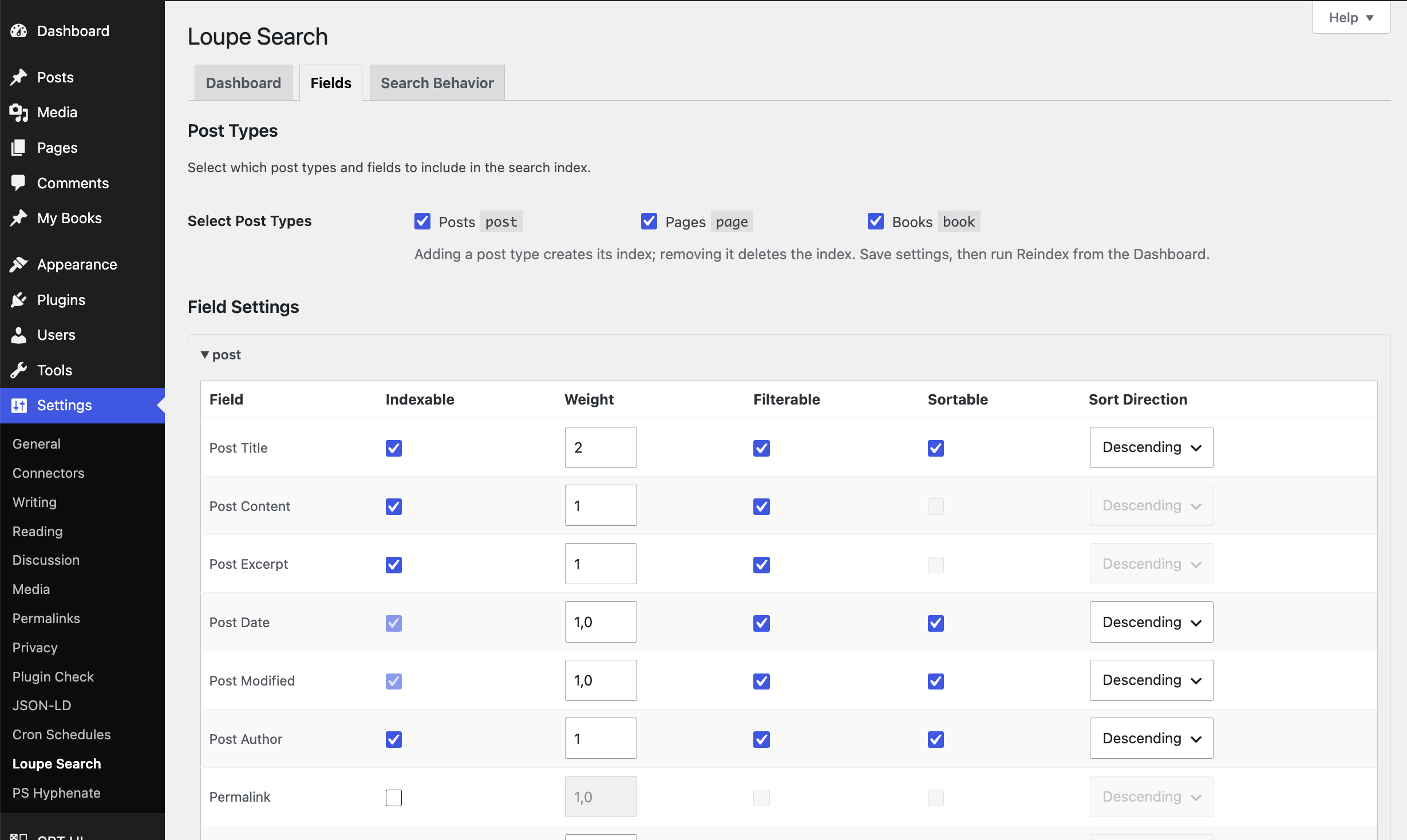Viewport: 1407px width, 840px height.
Task: Open the Settings menu in sidebar
Action: point(82,406)
